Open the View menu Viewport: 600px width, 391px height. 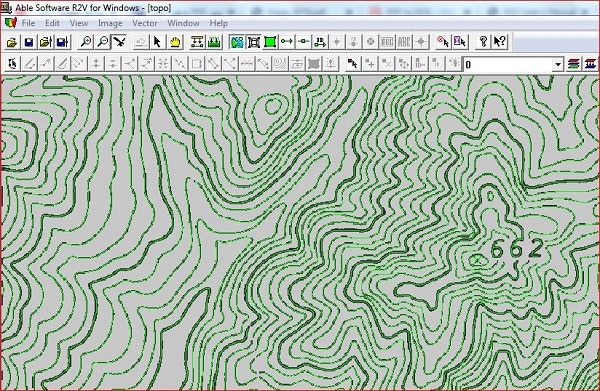click(x=79, y=23)
